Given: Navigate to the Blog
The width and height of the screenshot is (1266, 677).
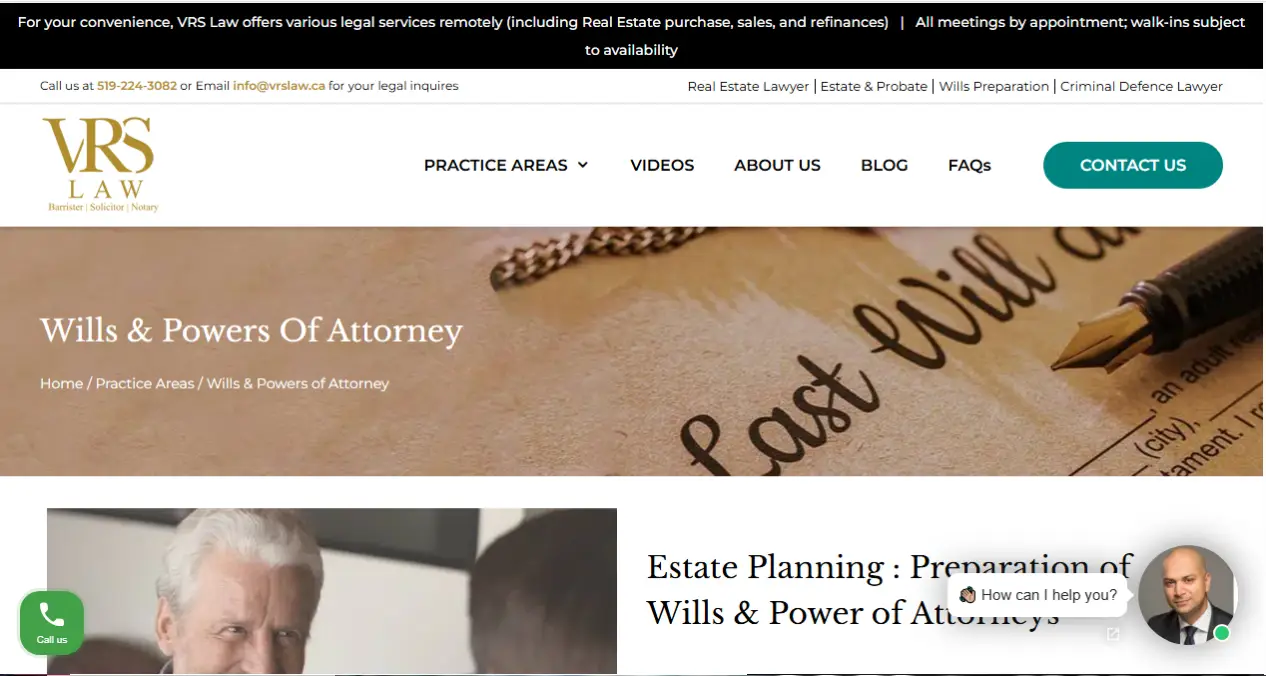Looking at the screenshot, I should [x=884, y=165].
